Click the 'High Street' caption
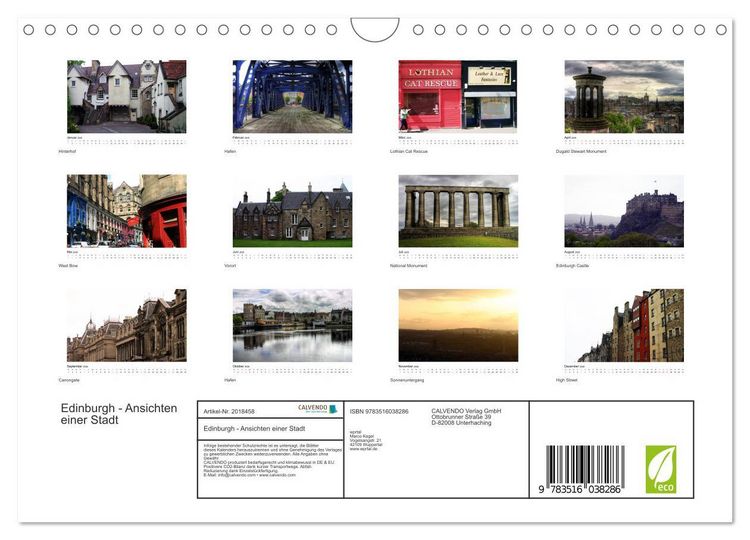This screenshot has width=750, height=540. point(566,380)
